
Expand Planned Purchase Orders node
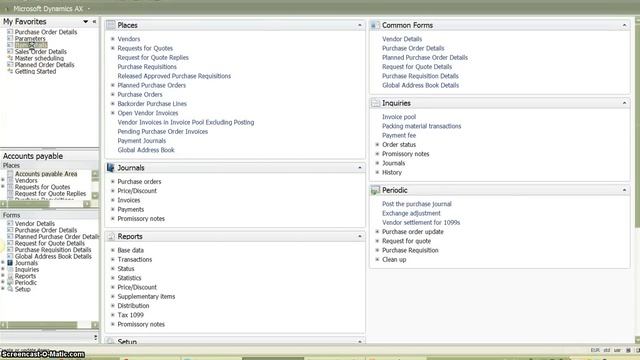(x=113, y=85)
